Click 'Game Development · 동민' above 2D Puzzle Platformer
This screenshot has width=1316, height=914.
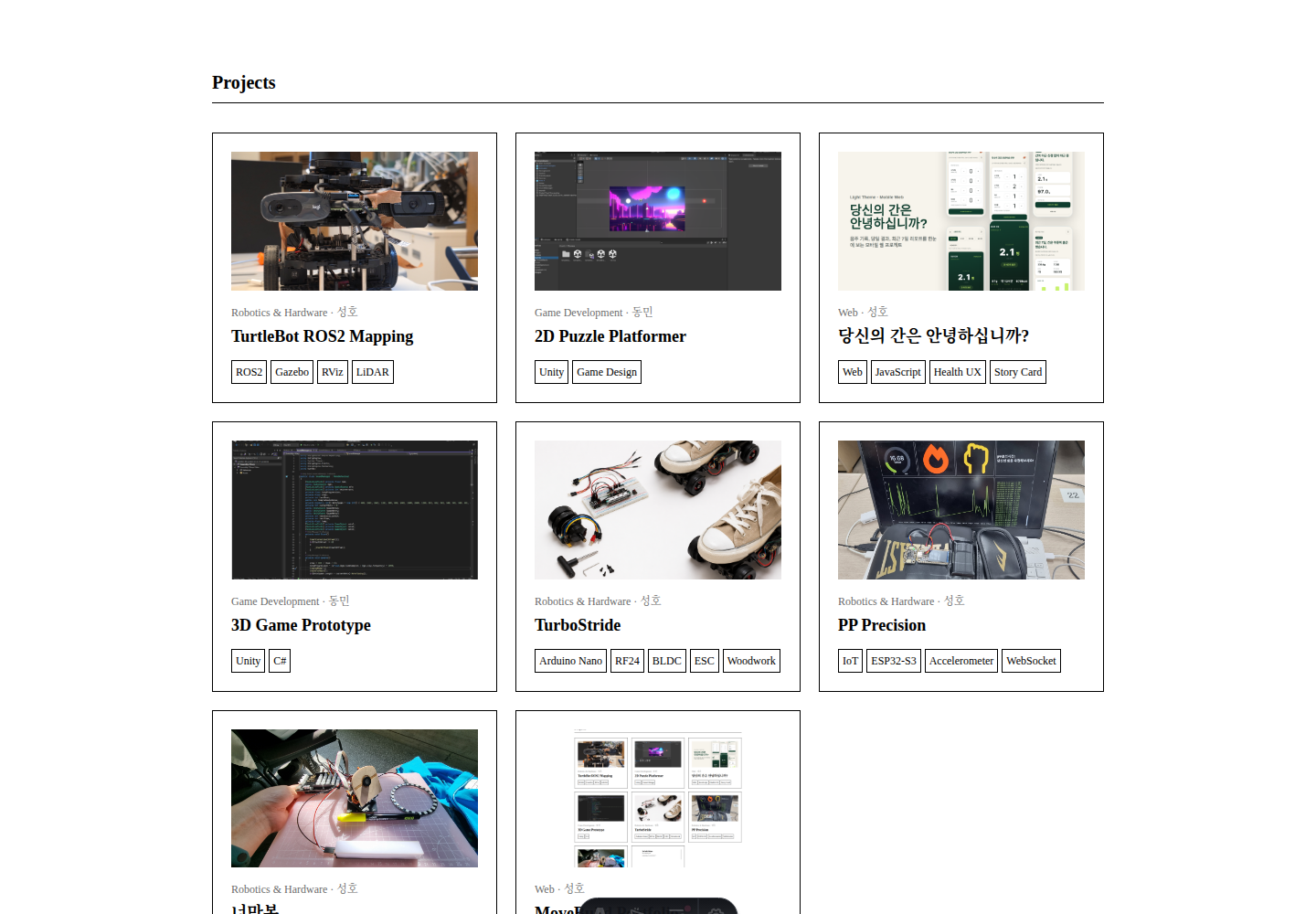[x=594, y=313]
